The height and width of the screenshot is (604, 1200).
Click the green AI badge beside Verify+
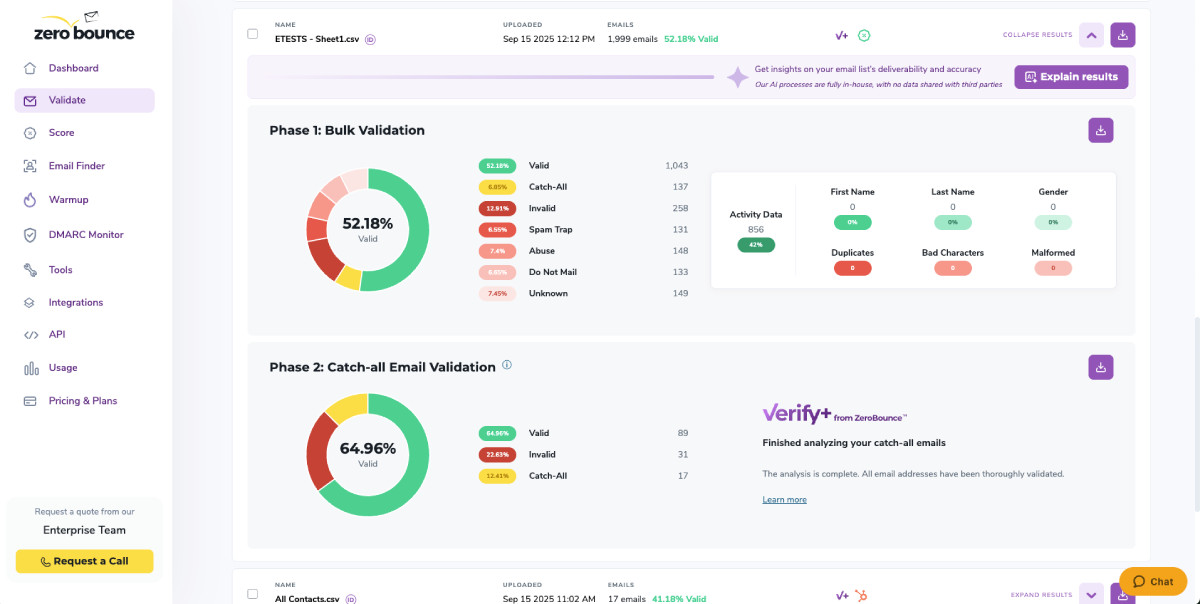pos(862,34)
